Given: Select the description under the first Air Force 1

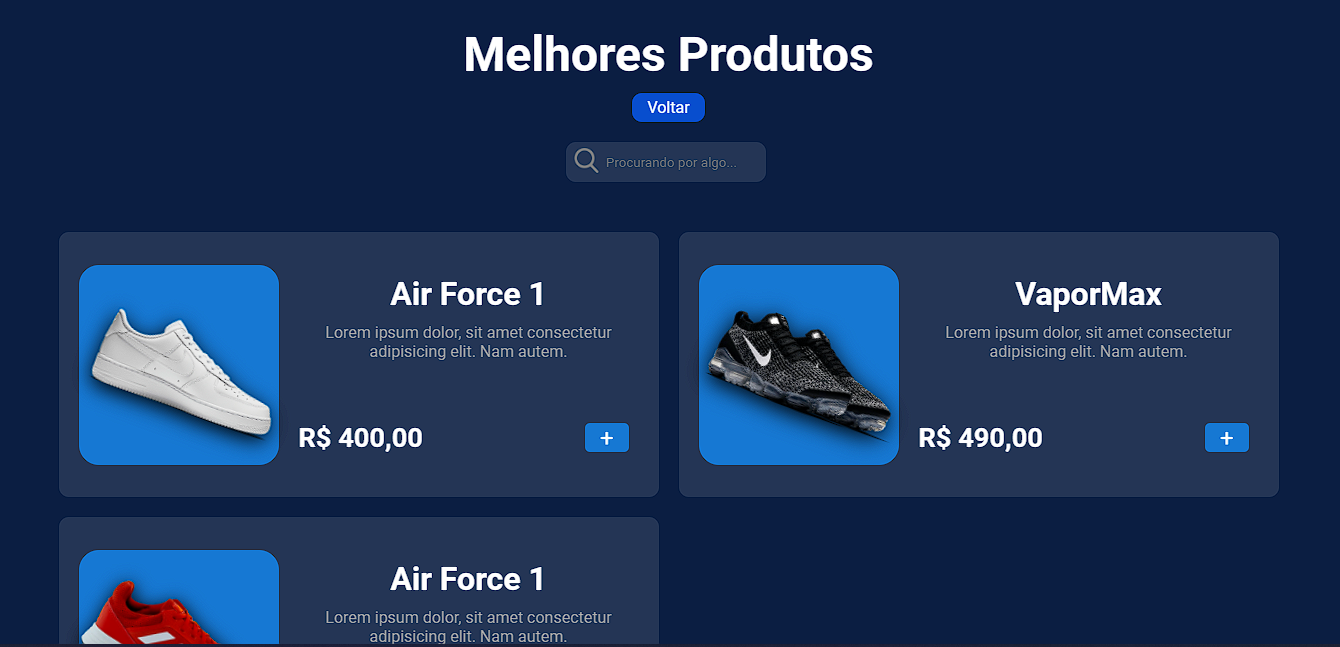Looking at the screenshot, I should click(468, 342).
